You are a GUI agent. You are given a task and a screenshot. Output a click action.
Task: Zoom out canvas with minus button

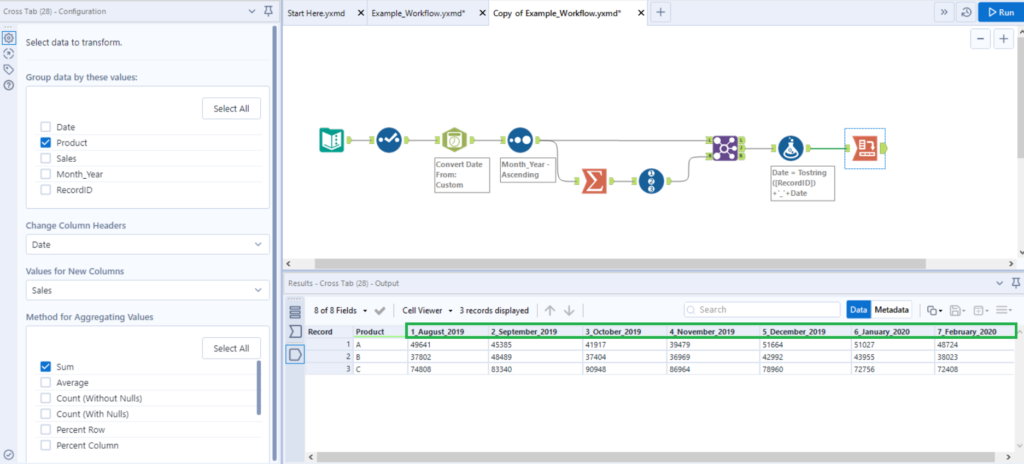point(980,39)
